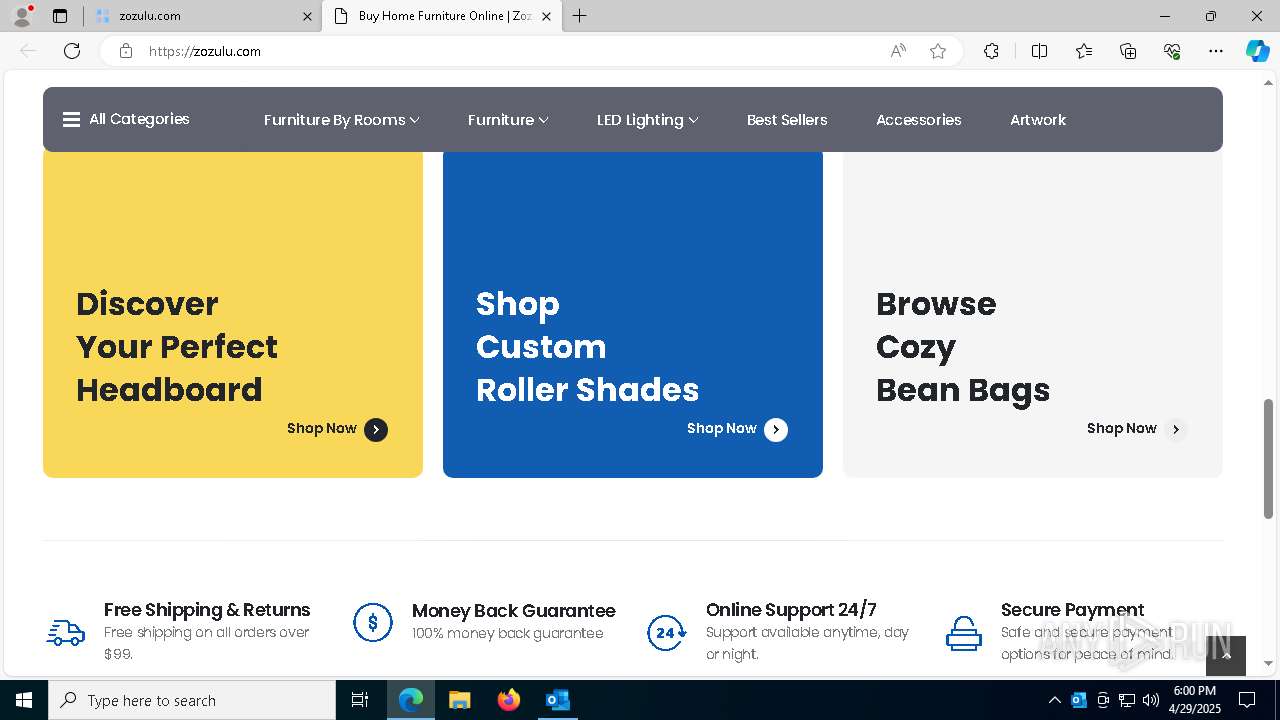Click the page vertical scrollbar thumb
Screen dimensions: 1280x720
click(x=1269, y=458)
